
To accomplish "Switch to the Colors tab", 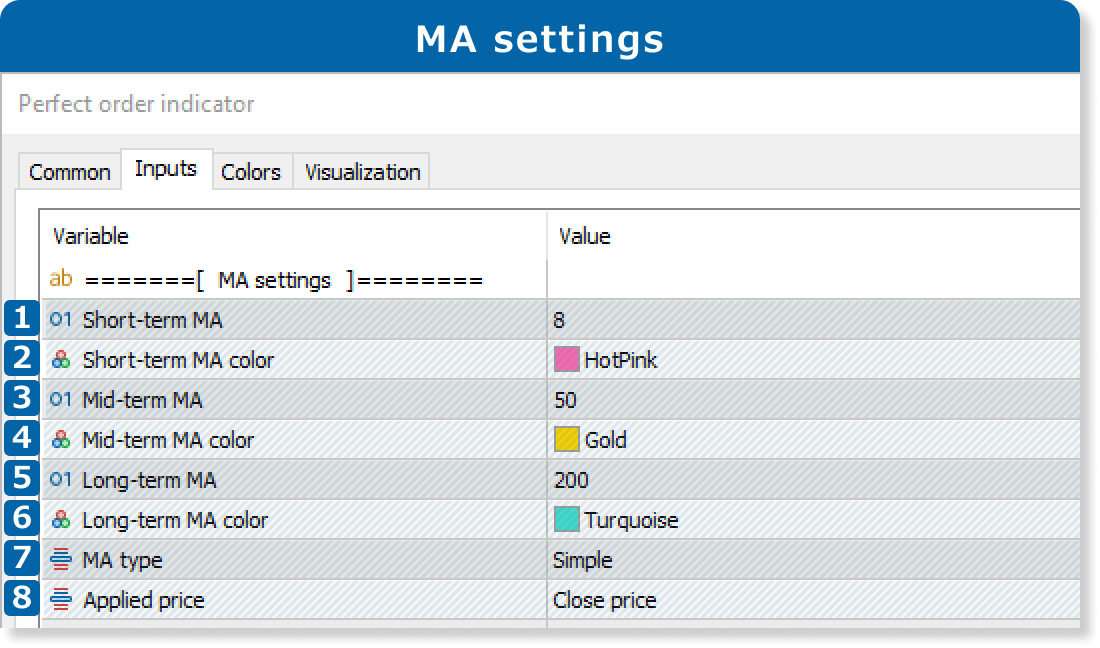I will click(x=250, y=172).
